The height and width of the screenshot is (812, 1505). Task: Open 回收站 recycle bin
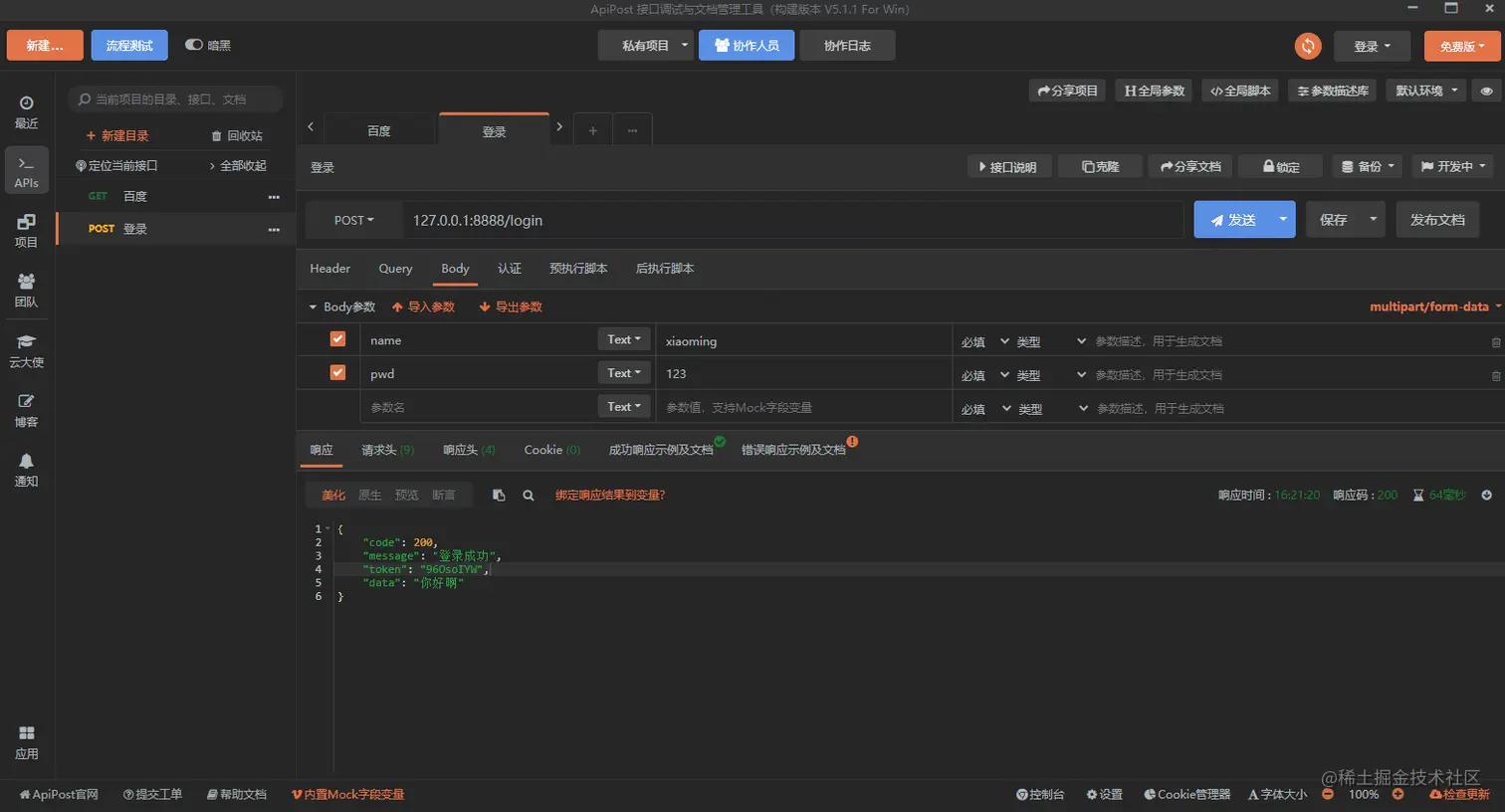pos(237,135)
